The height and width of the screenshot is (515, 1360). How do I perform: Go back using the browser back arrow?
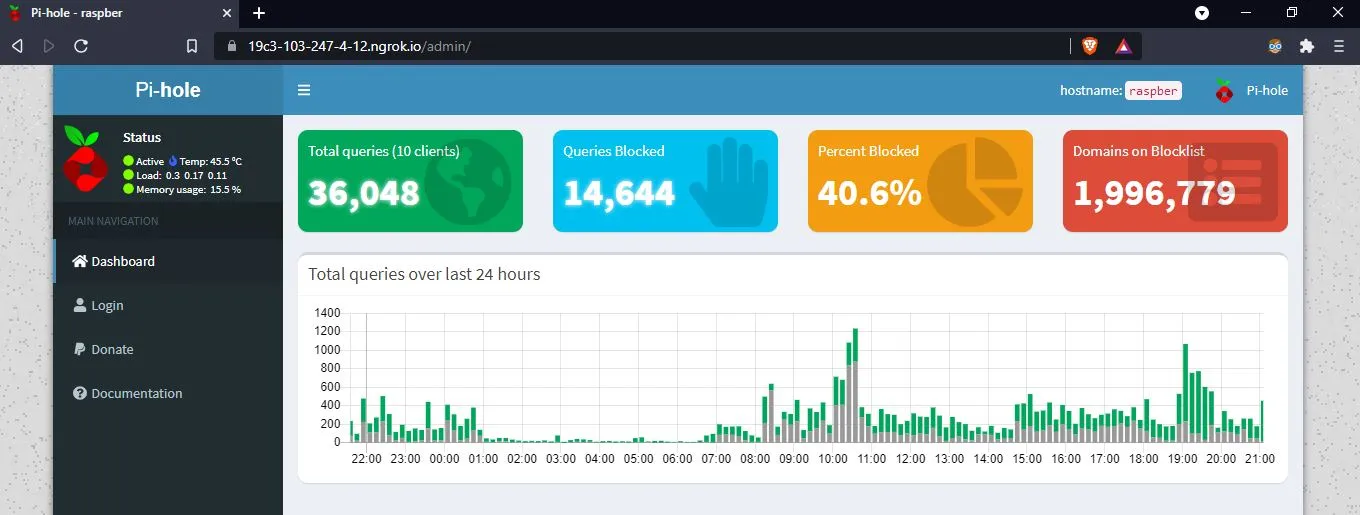[x=17, y=46]
